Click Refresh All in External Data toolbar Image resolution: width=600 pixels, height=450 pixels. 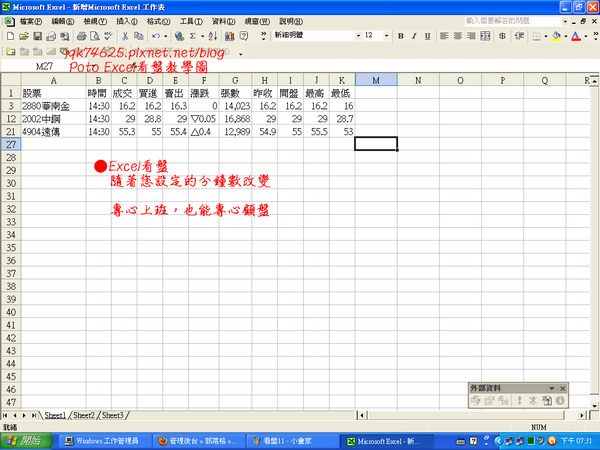pos(547,401)
